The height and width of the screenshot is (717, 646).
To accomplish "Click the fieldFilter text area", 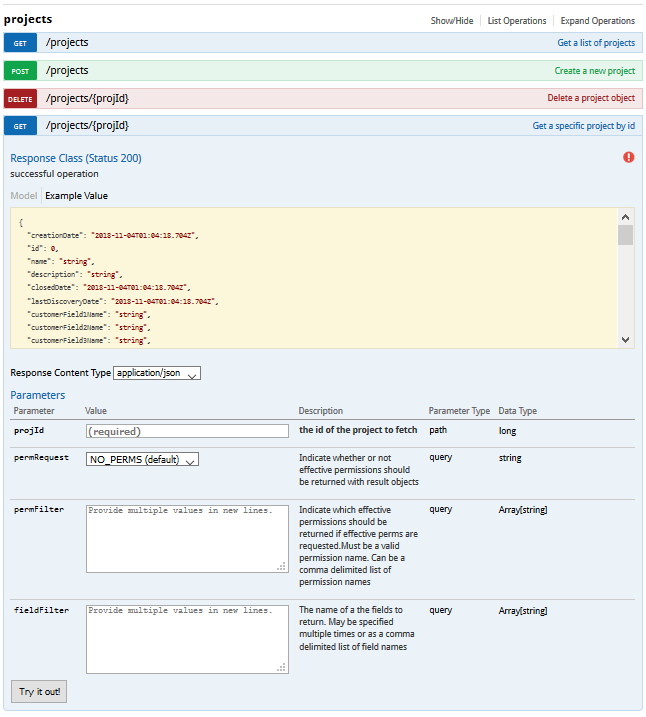I will pyautogui.click(x=187, y=638).
